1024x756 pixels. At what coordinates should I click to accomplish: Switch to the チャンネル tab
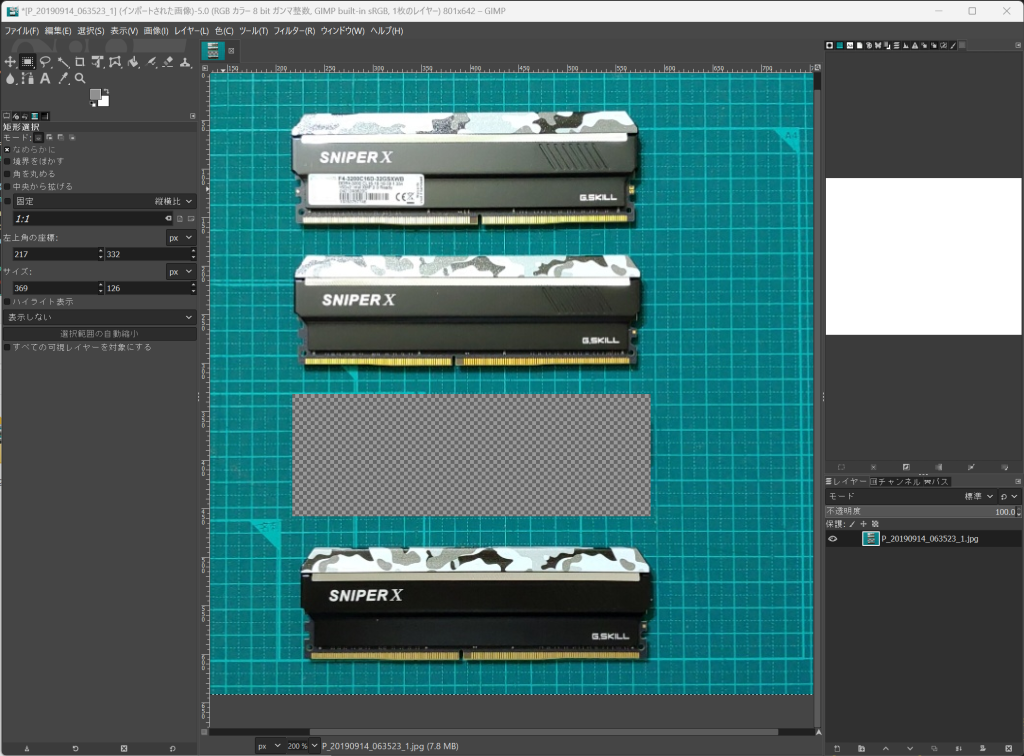895,481
